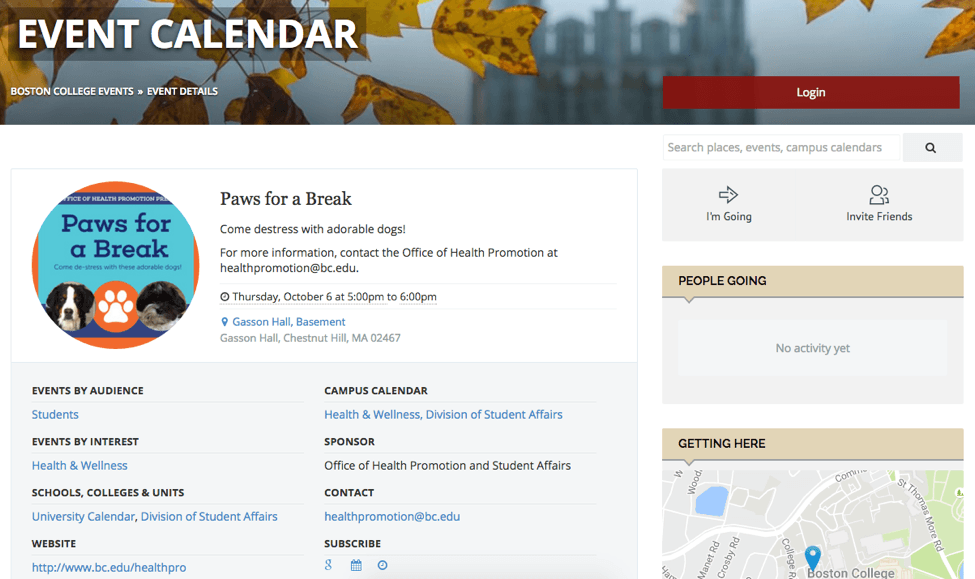Click the magnifying glass search icon
This screenshot has width=975, height=579.
[931, 147]
